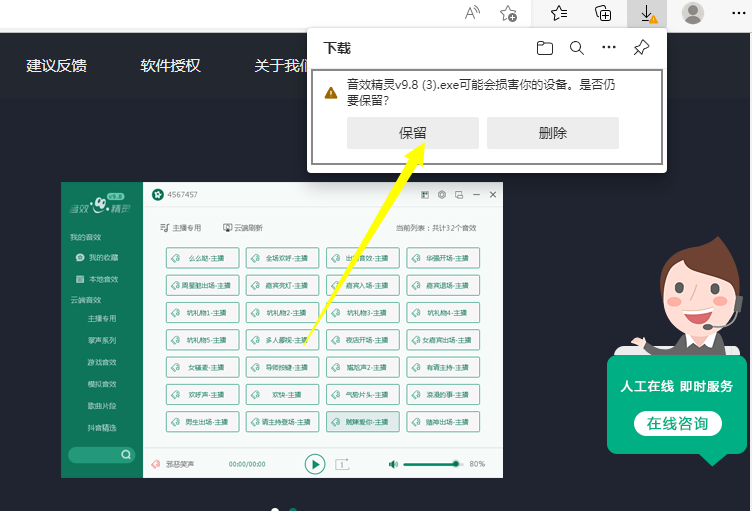
Task: Mute using the speaker volume icon
Action: pyautogui.click(x=393, y=464)
